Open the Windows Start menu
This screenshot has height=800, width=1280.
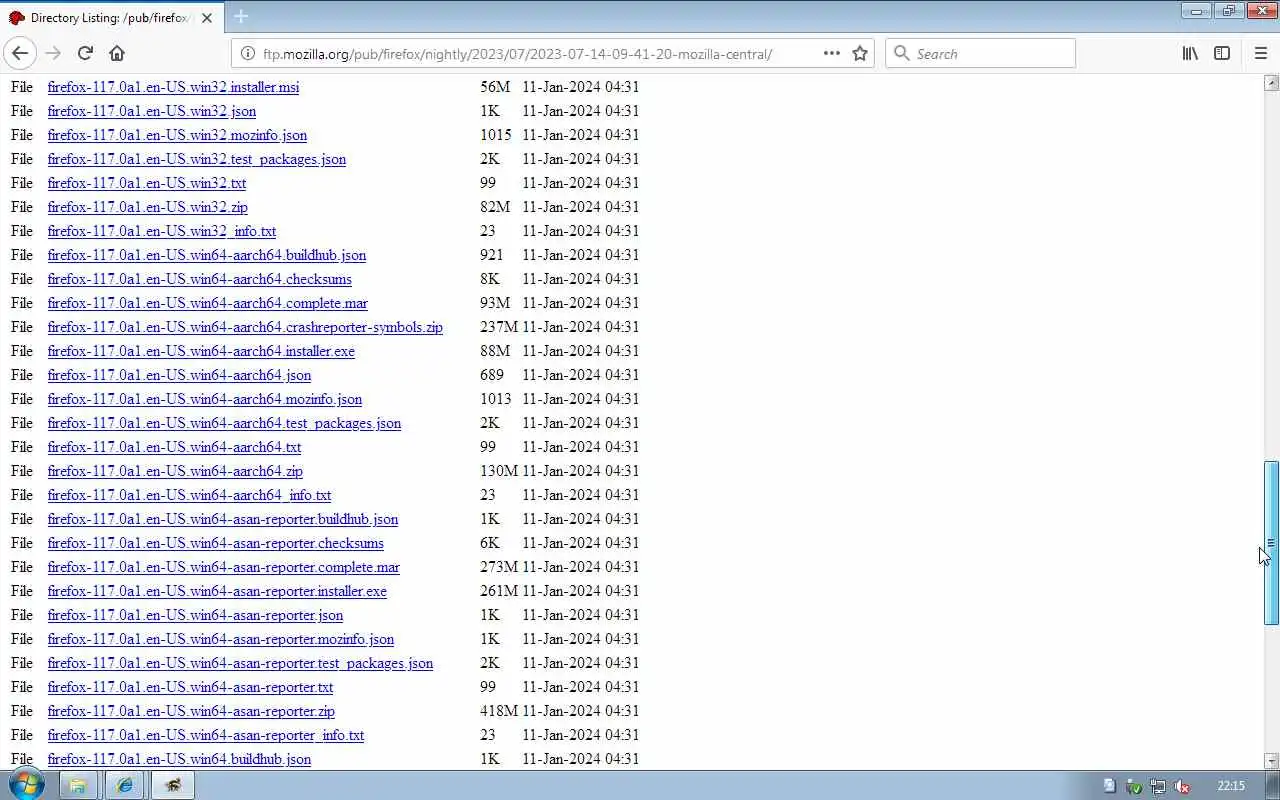coord(27,784)
